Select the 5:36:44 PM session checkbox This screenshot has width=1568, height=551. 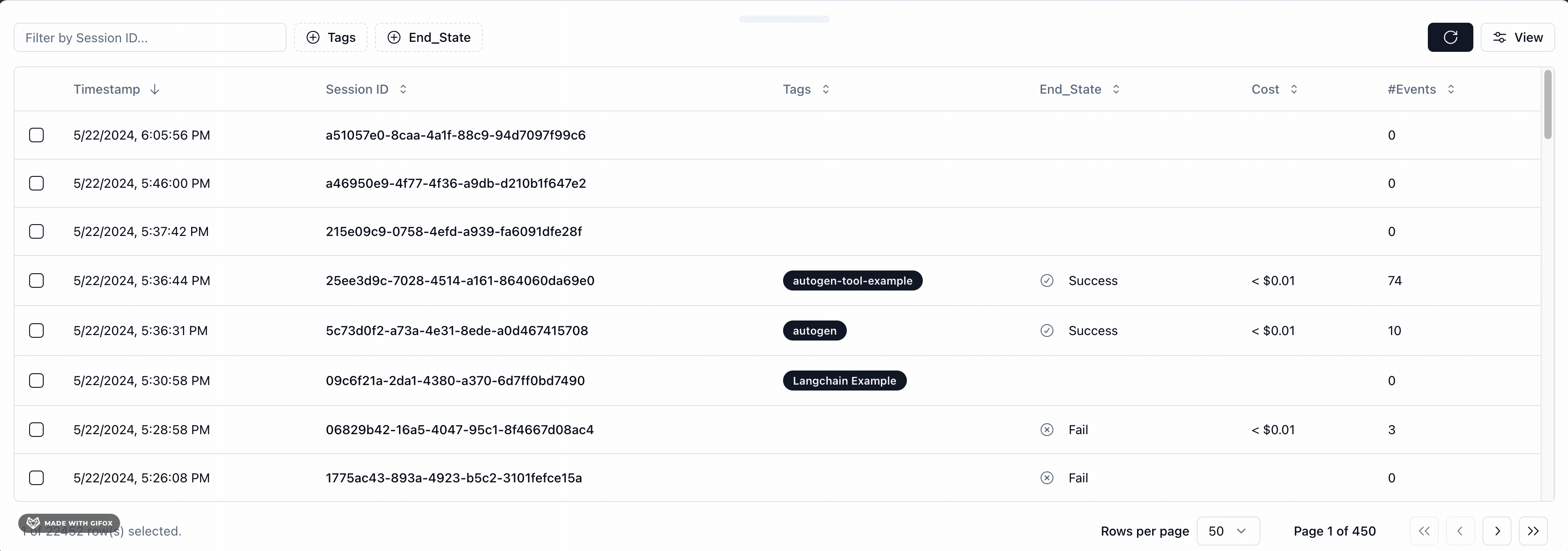point(36,281)
